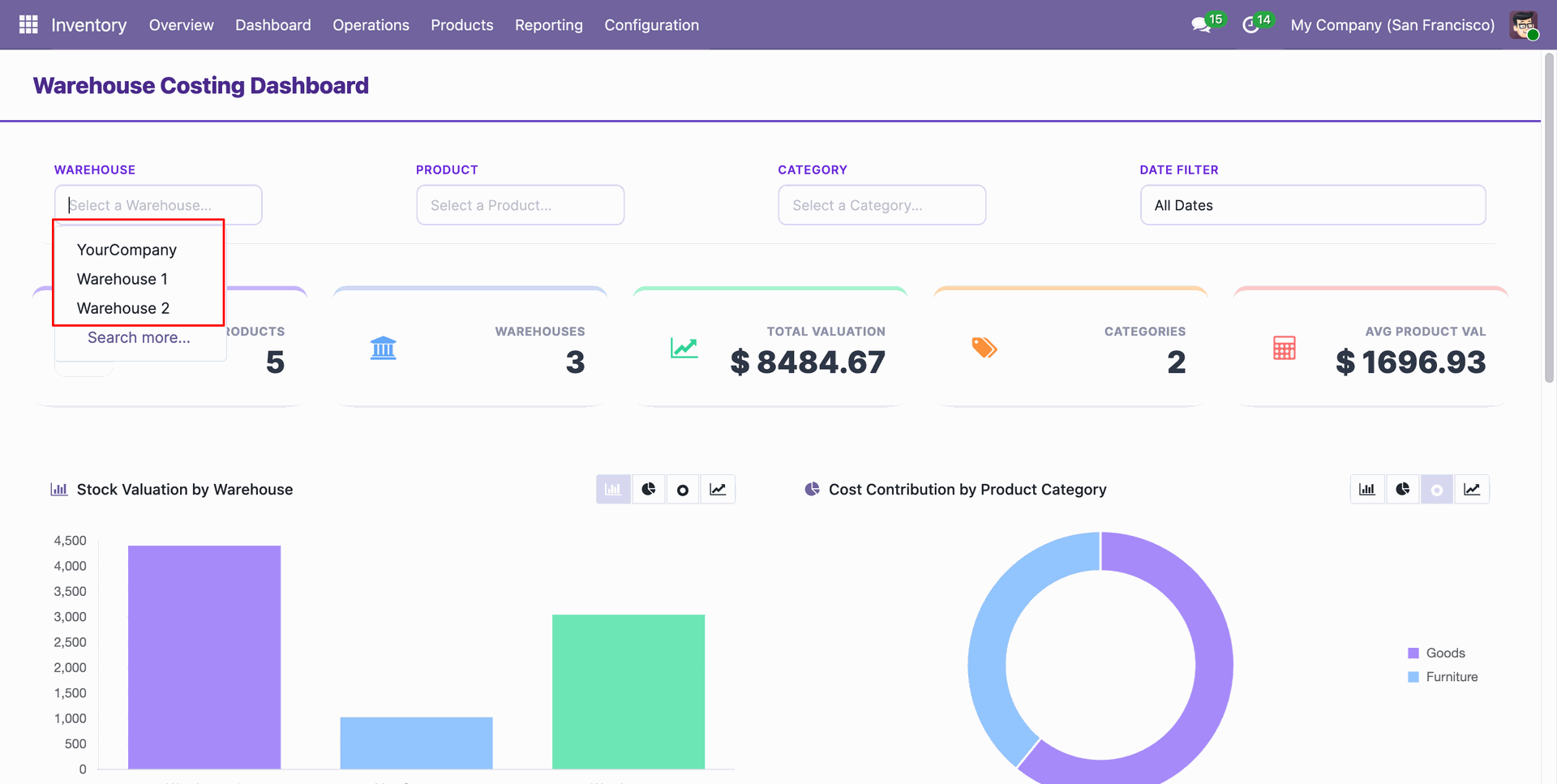Viewport: 1557px width, 784px height.
Task: Open the Operations menu
Action: pos(371,25)
